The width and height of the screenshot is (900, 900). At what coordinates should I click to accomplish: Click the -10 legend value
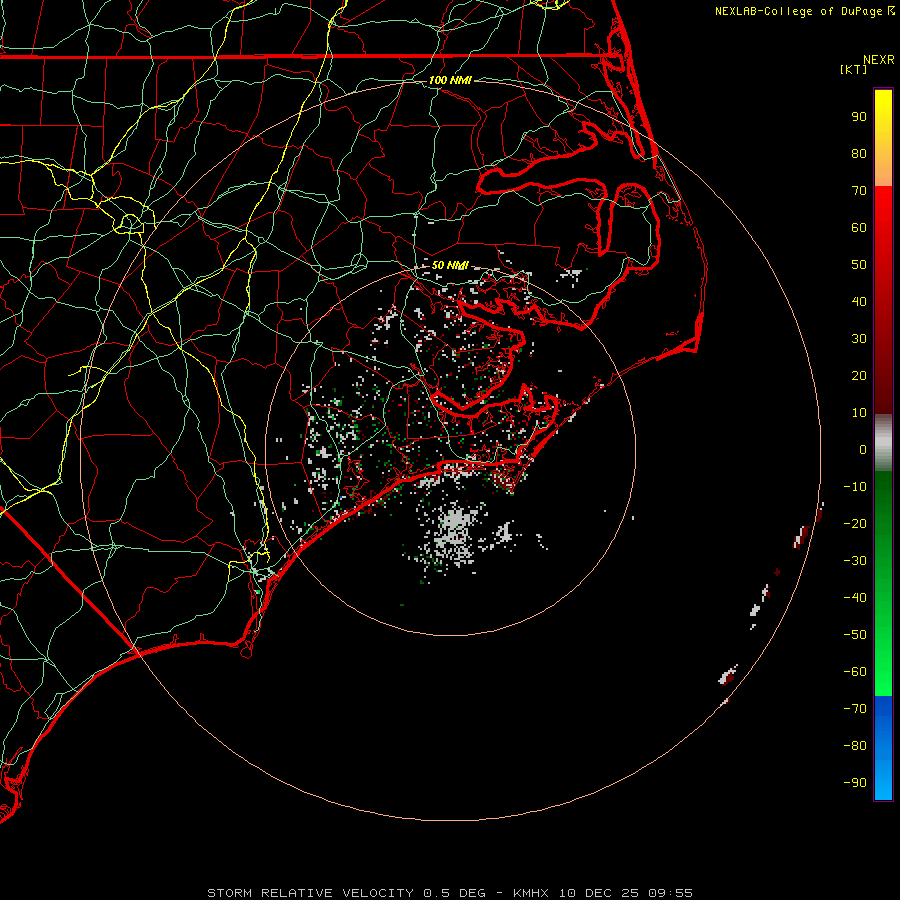[855, 487]
